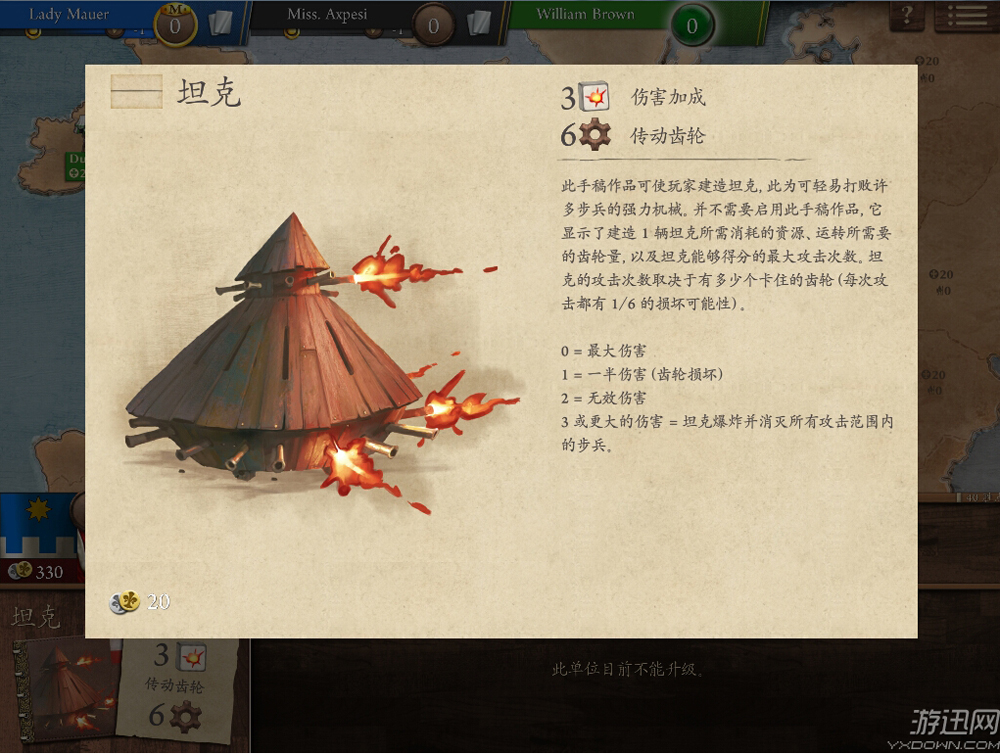Select Miss. Axpesi player tab

pyautogui.click(x=376, y=17)
